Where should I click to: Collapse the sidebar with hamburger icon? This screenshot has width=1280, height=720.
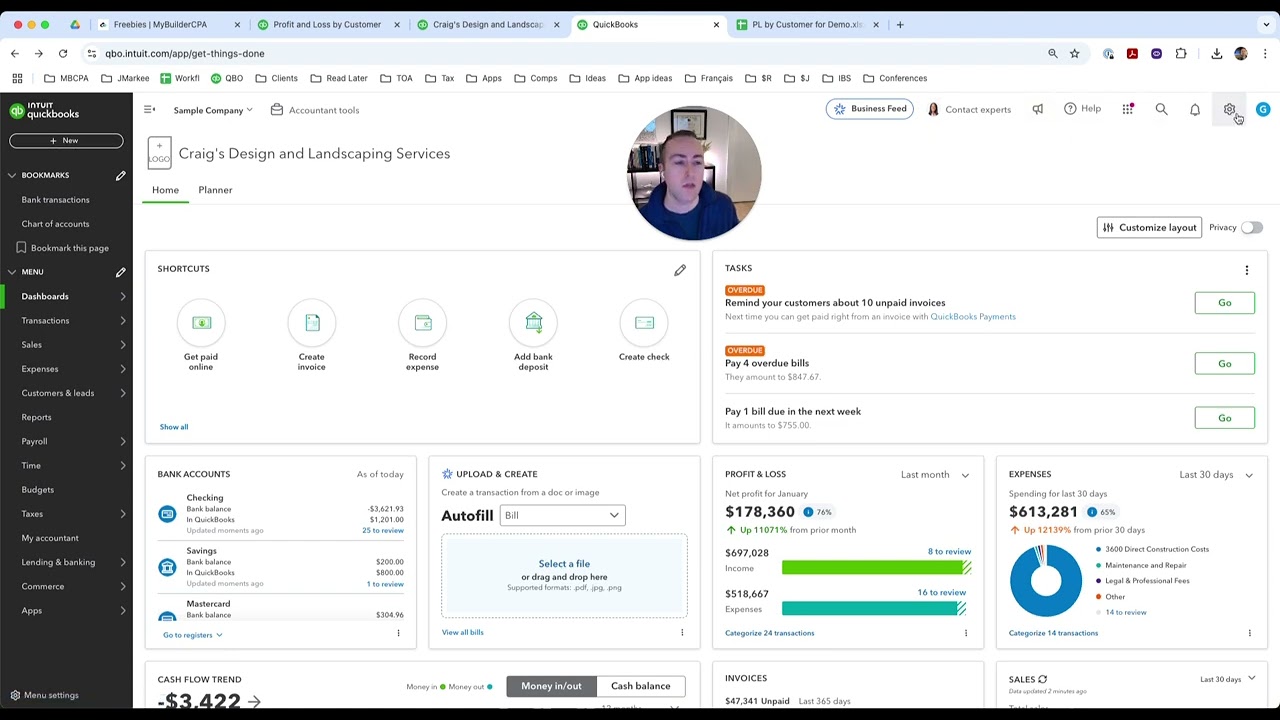(x=149, y=110)
